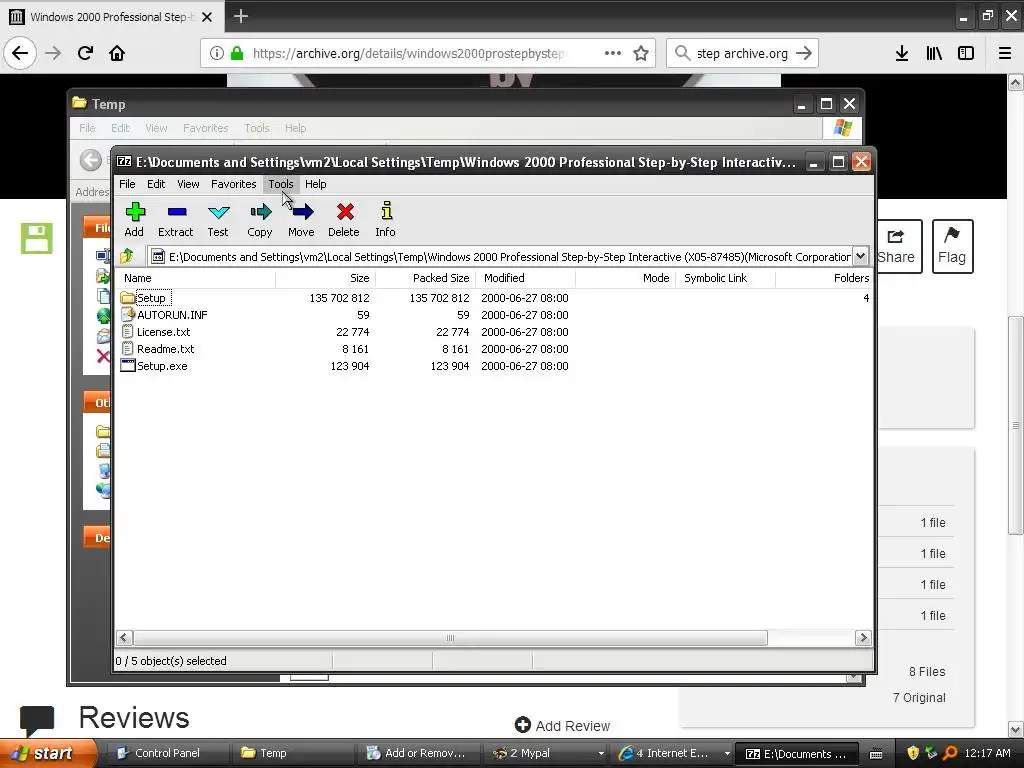
Task: Select the Setup folder icon
Action: coord(127,298)
